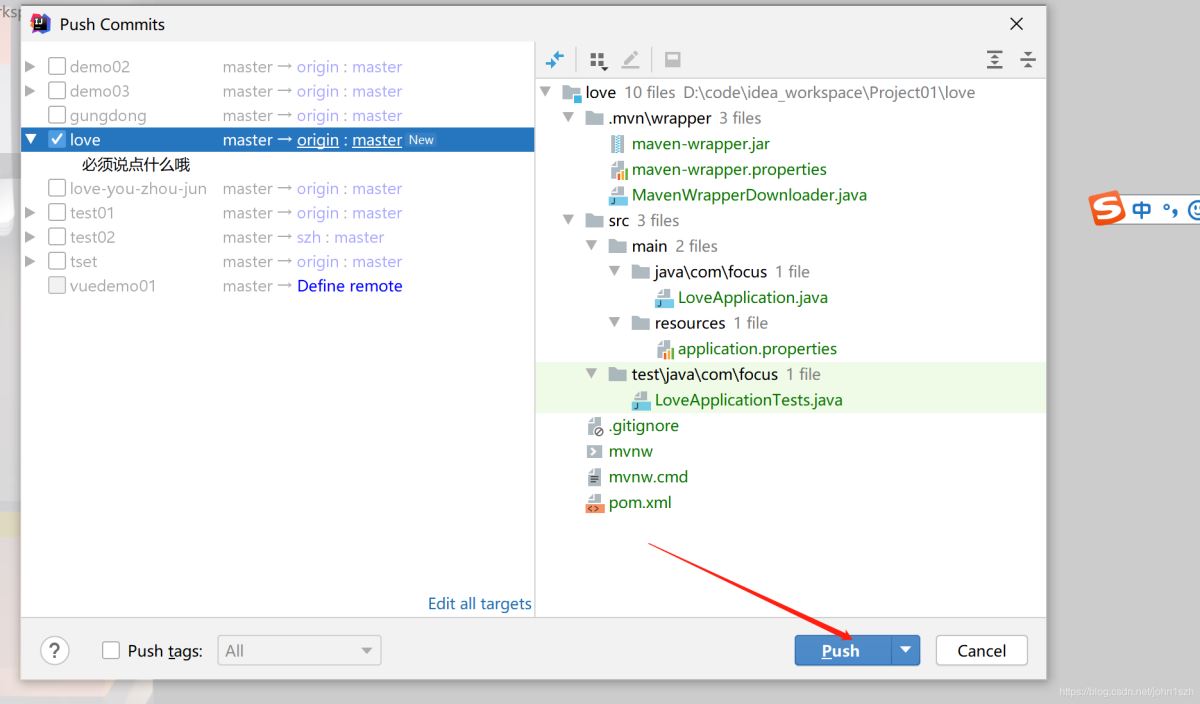
Task: Toggle the Push tags checkbox
Action: pos(111,651)
